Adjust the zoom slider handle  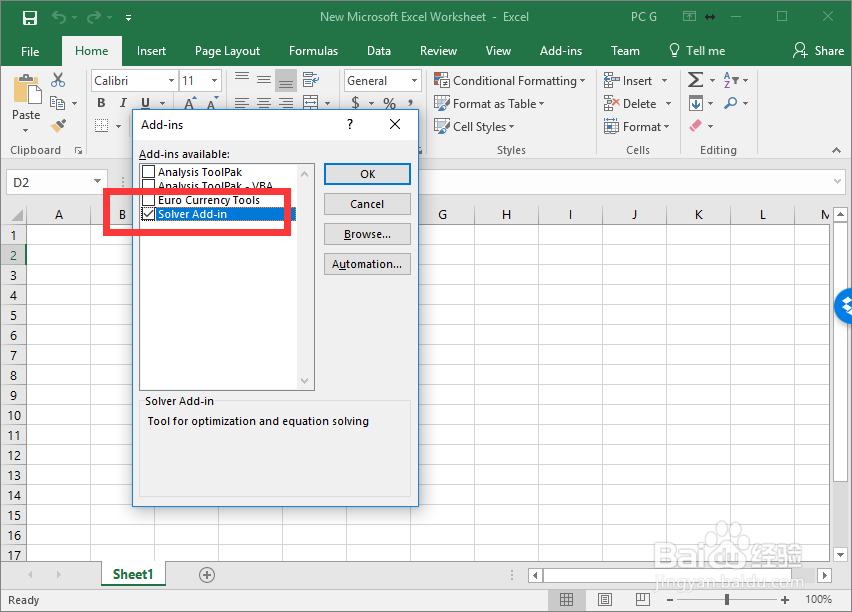(727, 599)
